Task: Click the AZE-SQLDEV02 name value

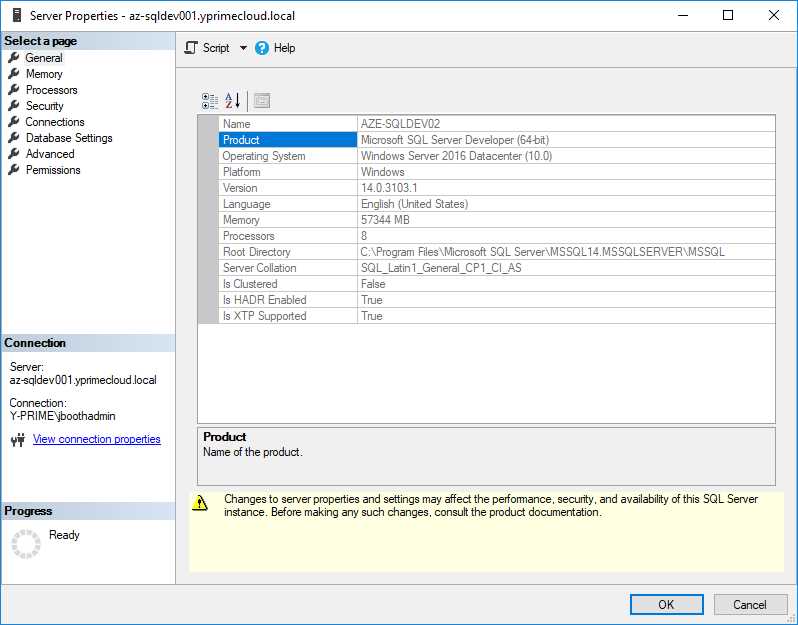Action: (400, 124)
